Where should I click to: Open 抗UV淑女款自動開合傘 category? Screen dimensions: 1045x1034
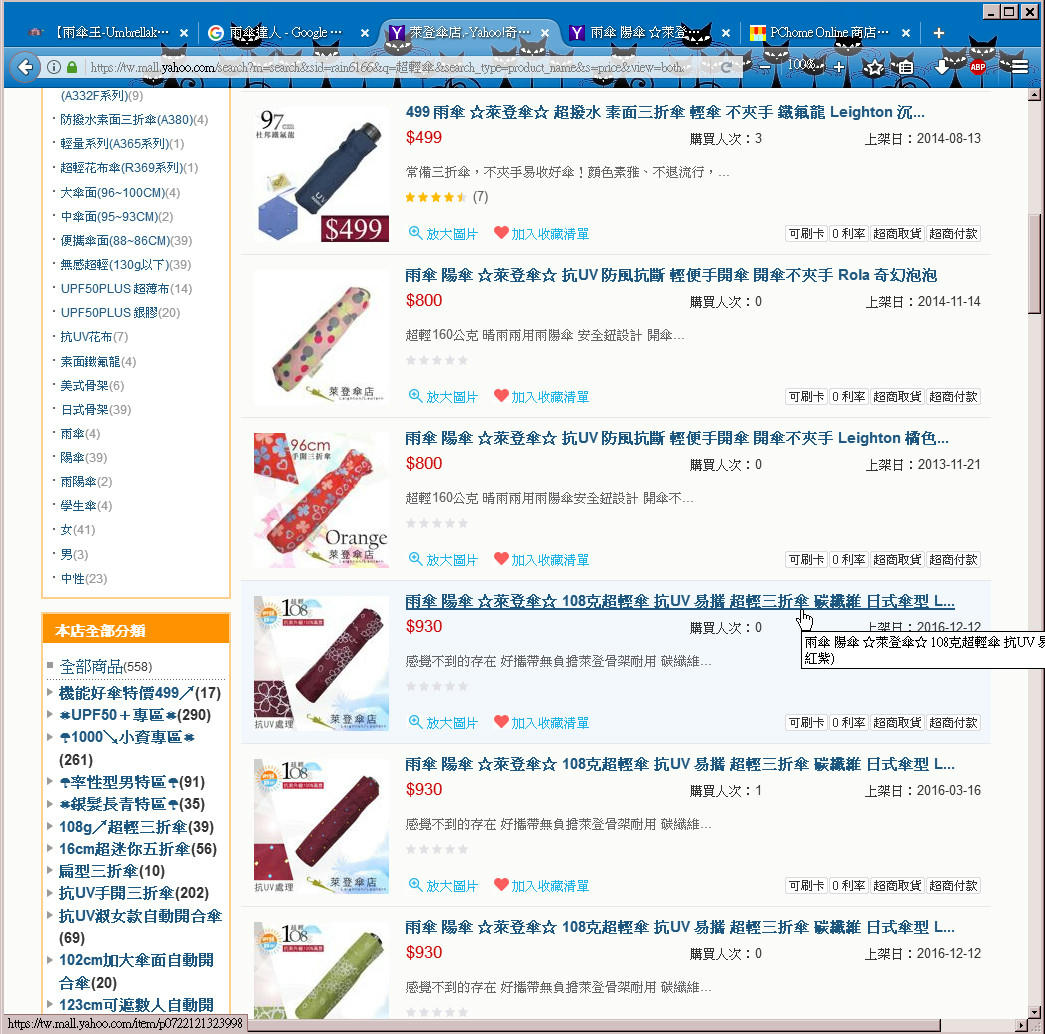click(140, 927)
